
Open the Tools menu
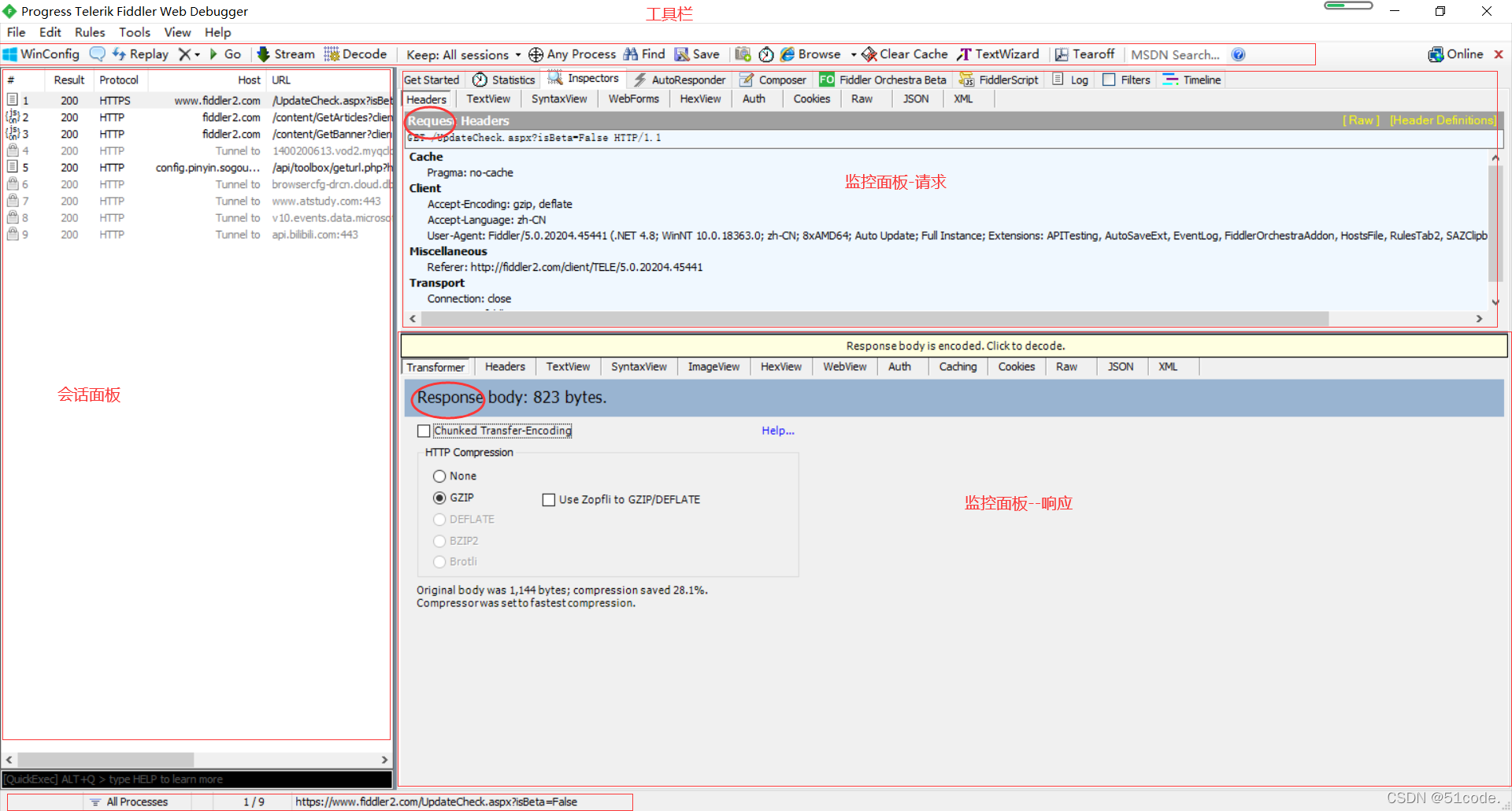pos(135,32)
